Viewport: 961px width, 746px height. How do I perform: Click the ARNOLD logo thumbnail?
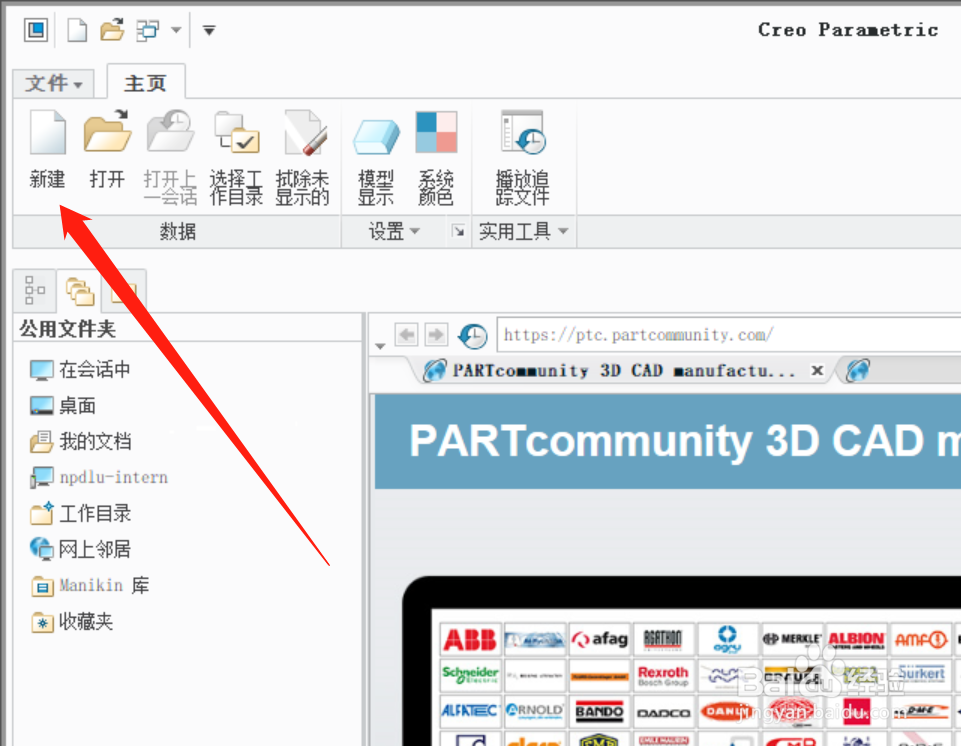(534, 711)
